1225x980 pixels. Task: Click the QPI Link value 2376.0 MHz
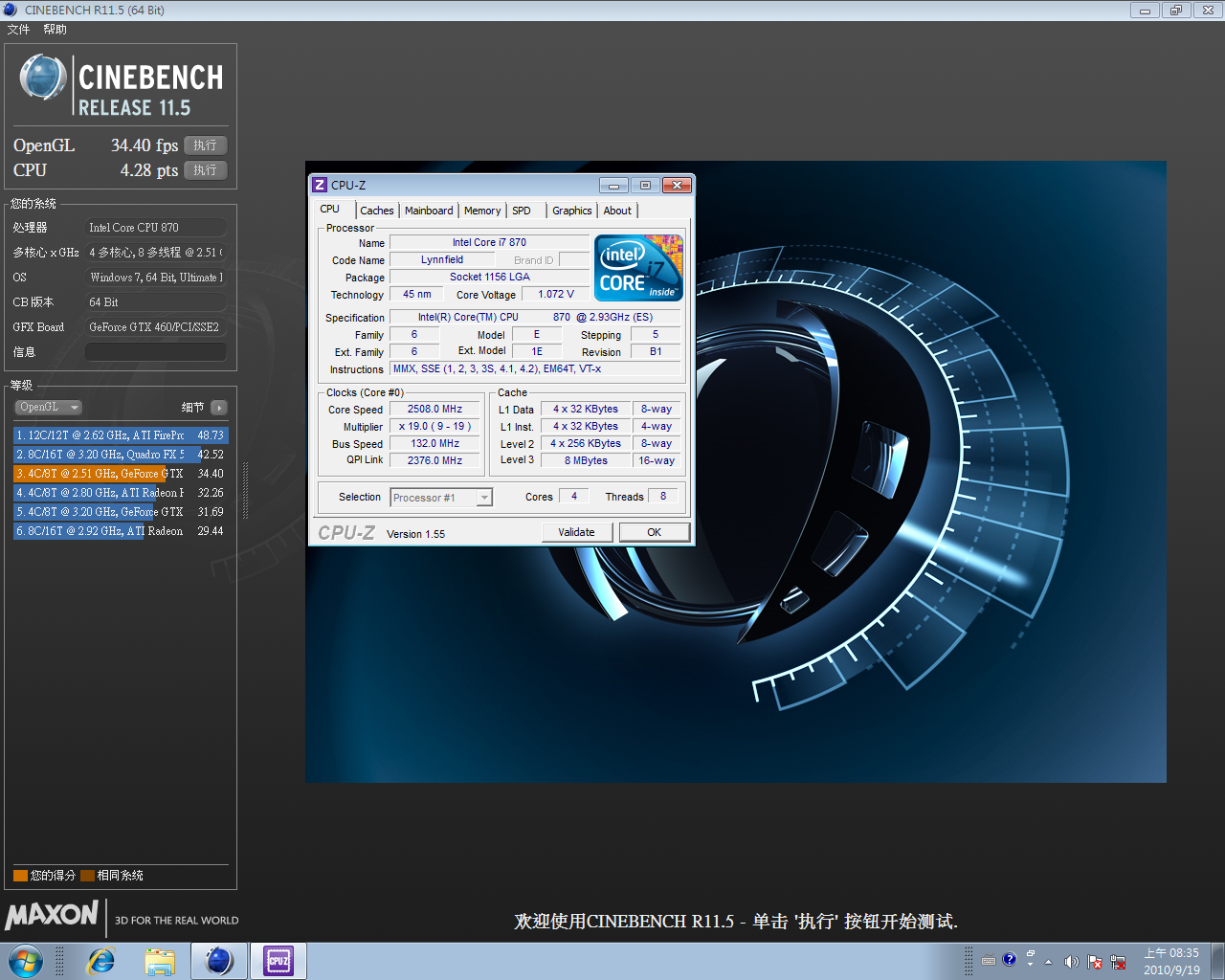(x=435, y=461)
